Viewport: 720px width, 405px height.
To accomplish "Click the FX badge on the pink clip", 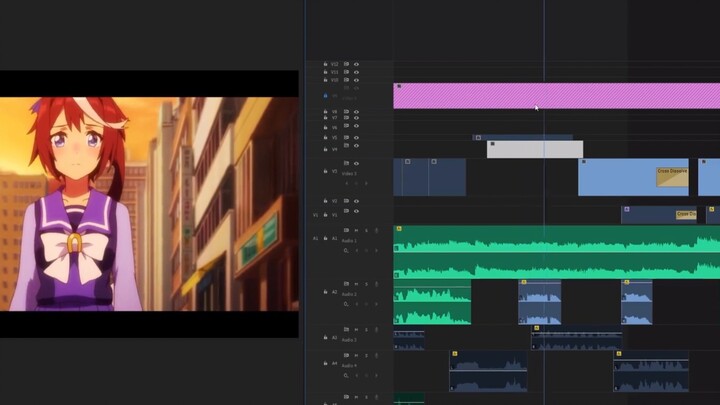I will click(398, 87).
